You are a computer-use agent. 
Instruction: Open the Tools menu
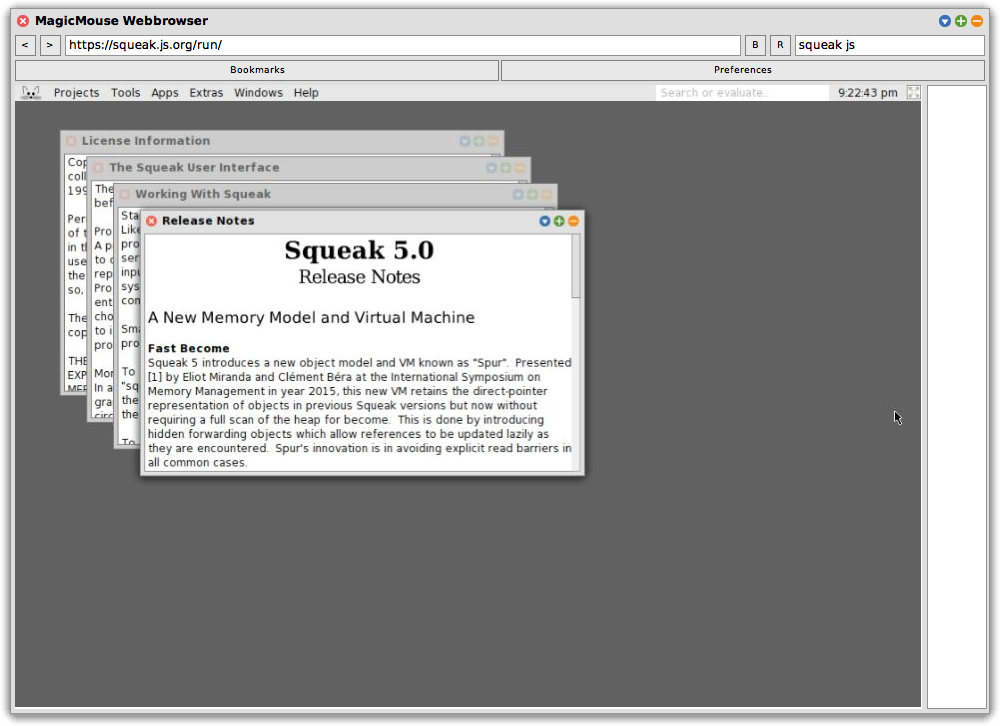click(x=126, y=93)
